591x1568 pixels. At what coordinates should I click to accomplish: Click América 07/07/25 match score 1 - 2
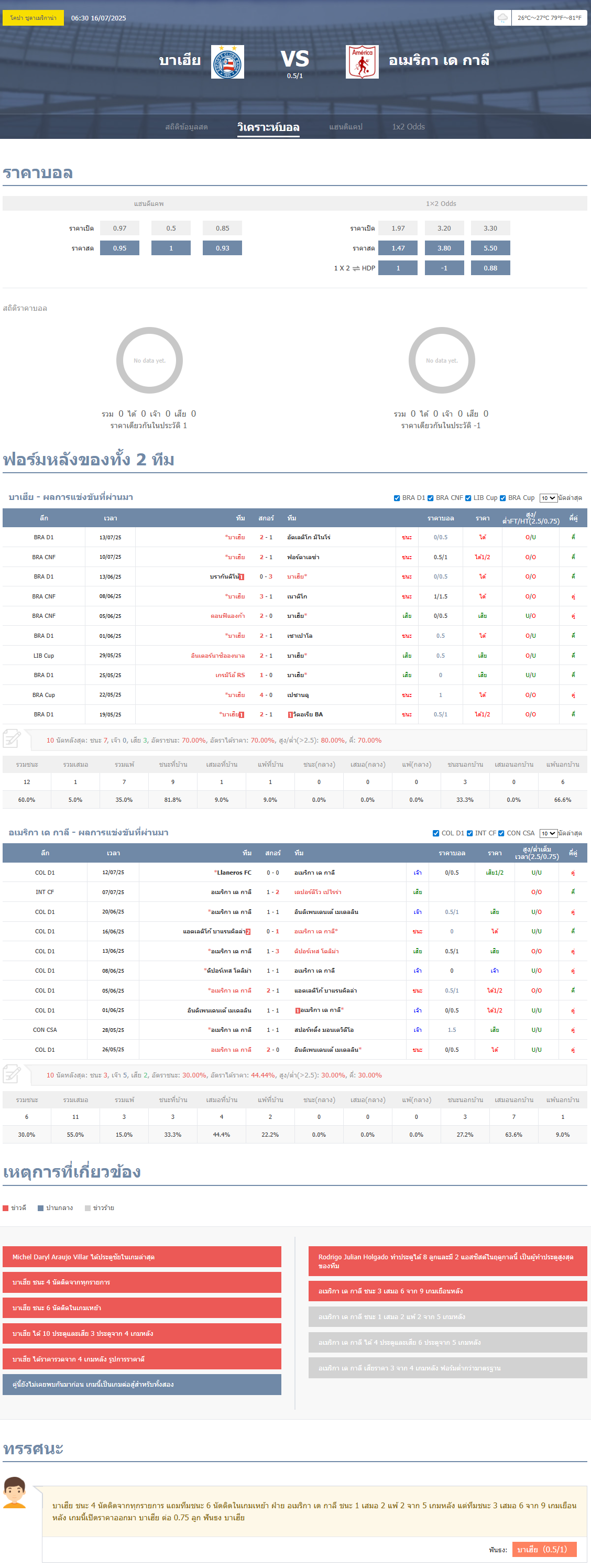272,892
